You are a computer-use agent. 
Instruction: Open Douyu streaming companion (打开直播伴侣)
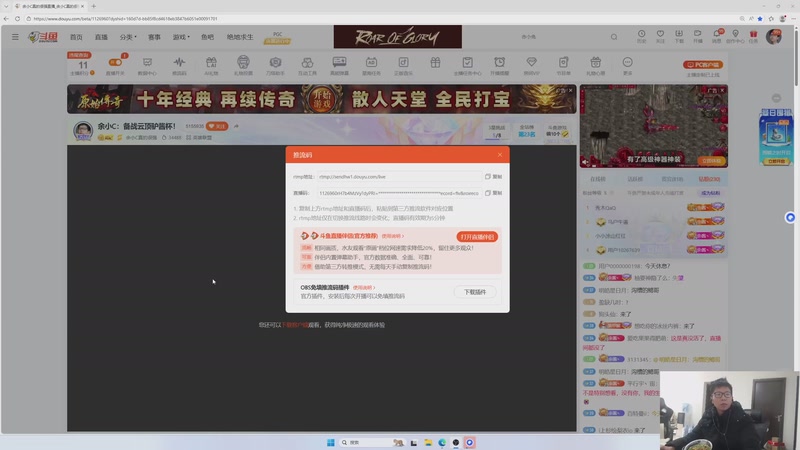(477, 237)
